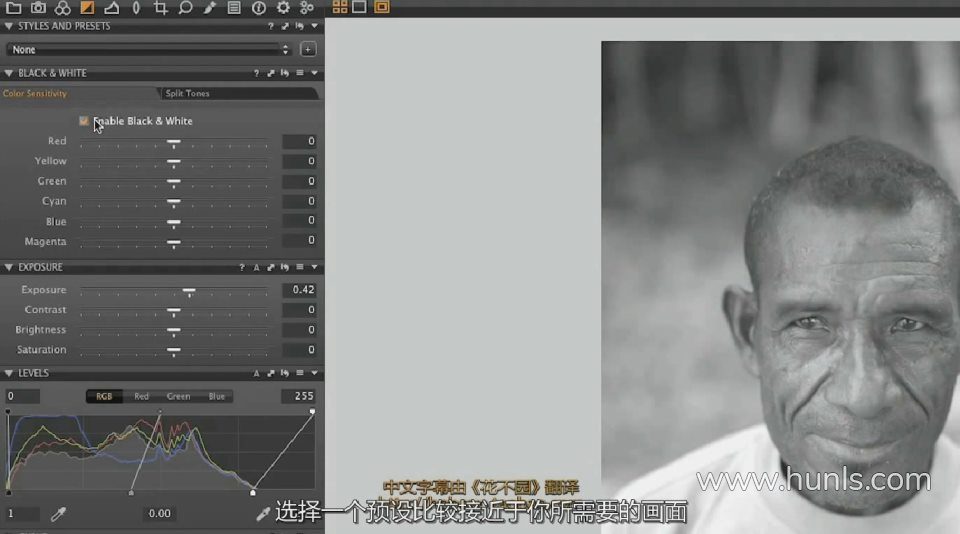Click the portrait in the viewer
This screenshot has height=534, width=960.
point(781,288)
